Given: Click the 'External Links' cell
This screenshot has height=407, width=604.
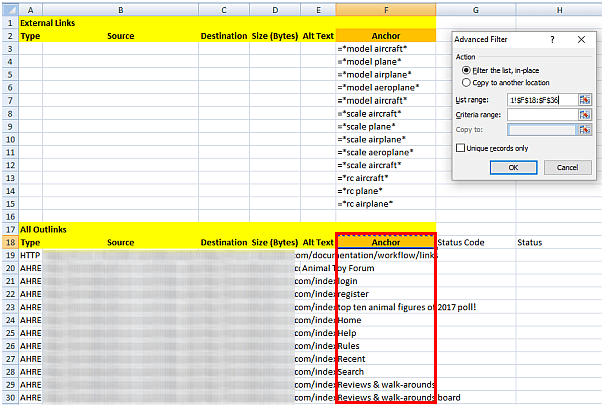Looking at the screenshot, I should (x=47, y=23).
